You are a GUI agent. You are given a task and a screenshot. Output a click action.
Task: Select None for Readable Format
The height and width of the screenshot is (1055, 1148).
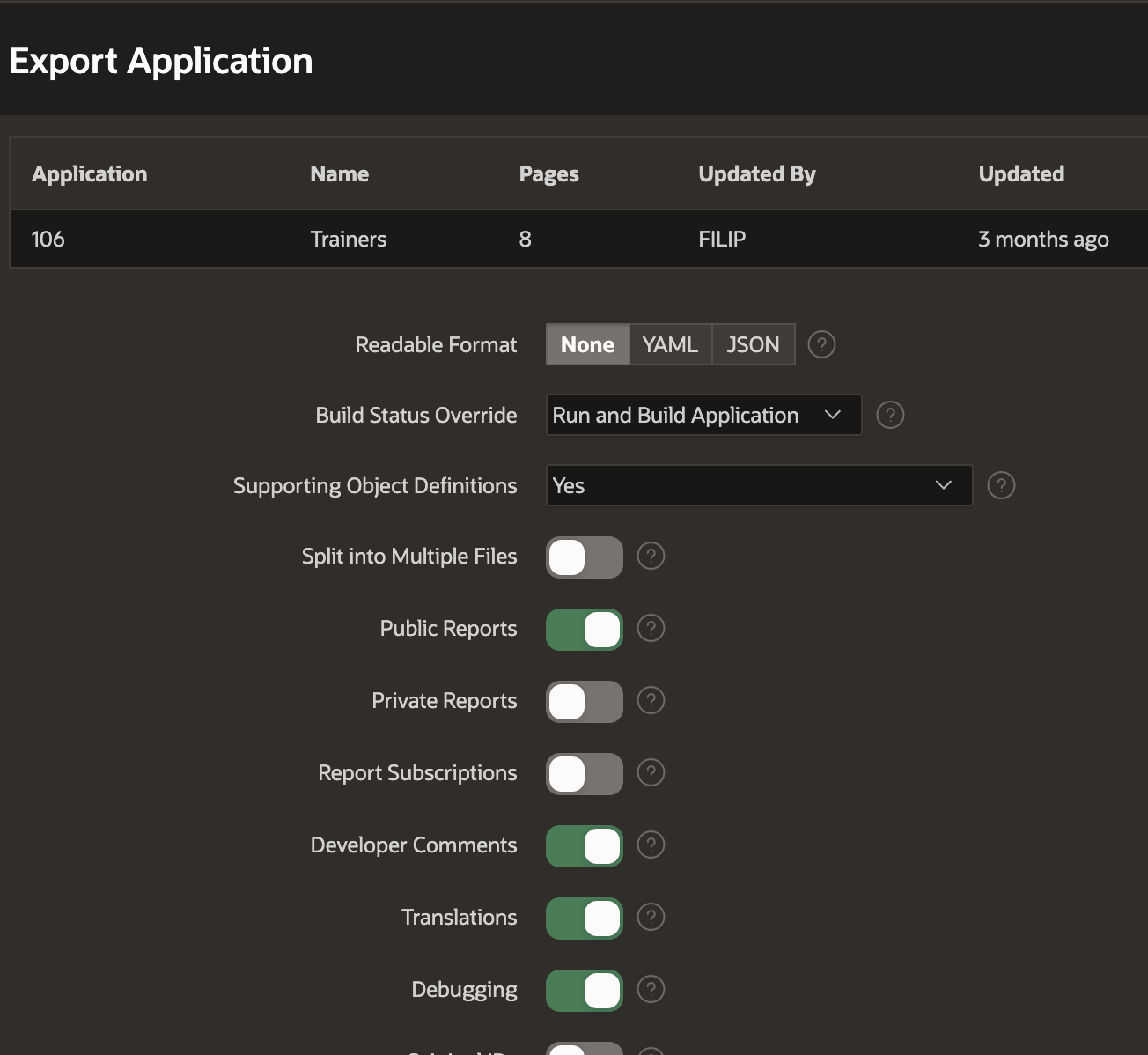tap(587, 344)
